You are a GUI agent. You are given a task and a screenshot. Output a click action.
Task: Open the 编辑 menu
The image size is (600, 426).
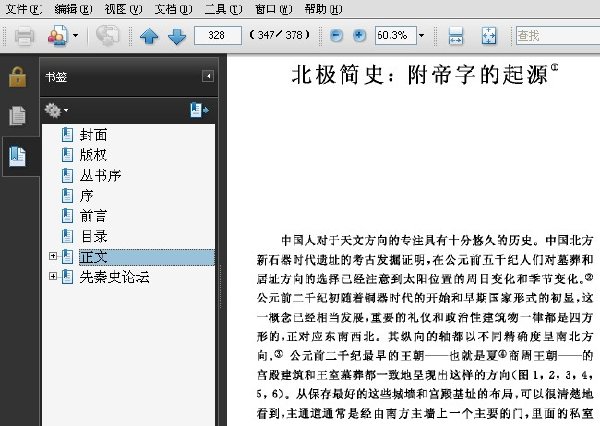point(73,9)
